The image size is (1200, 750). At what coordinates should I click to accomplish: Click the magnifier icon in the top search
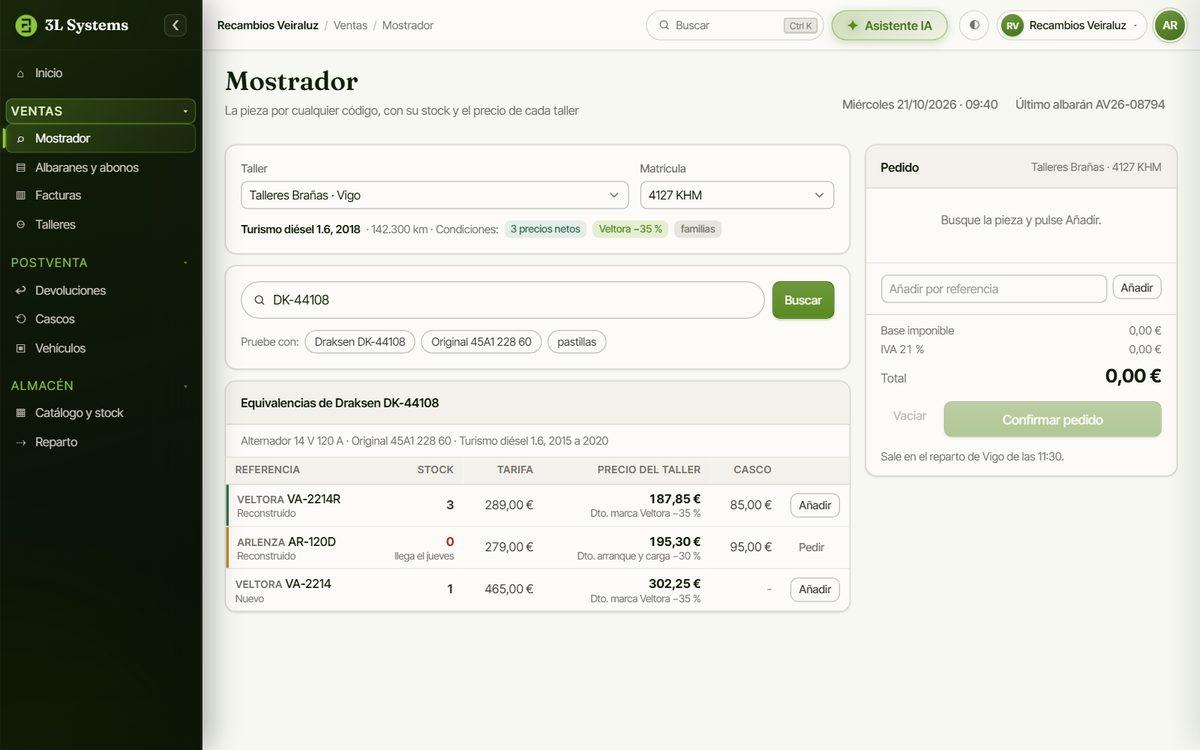664,25
